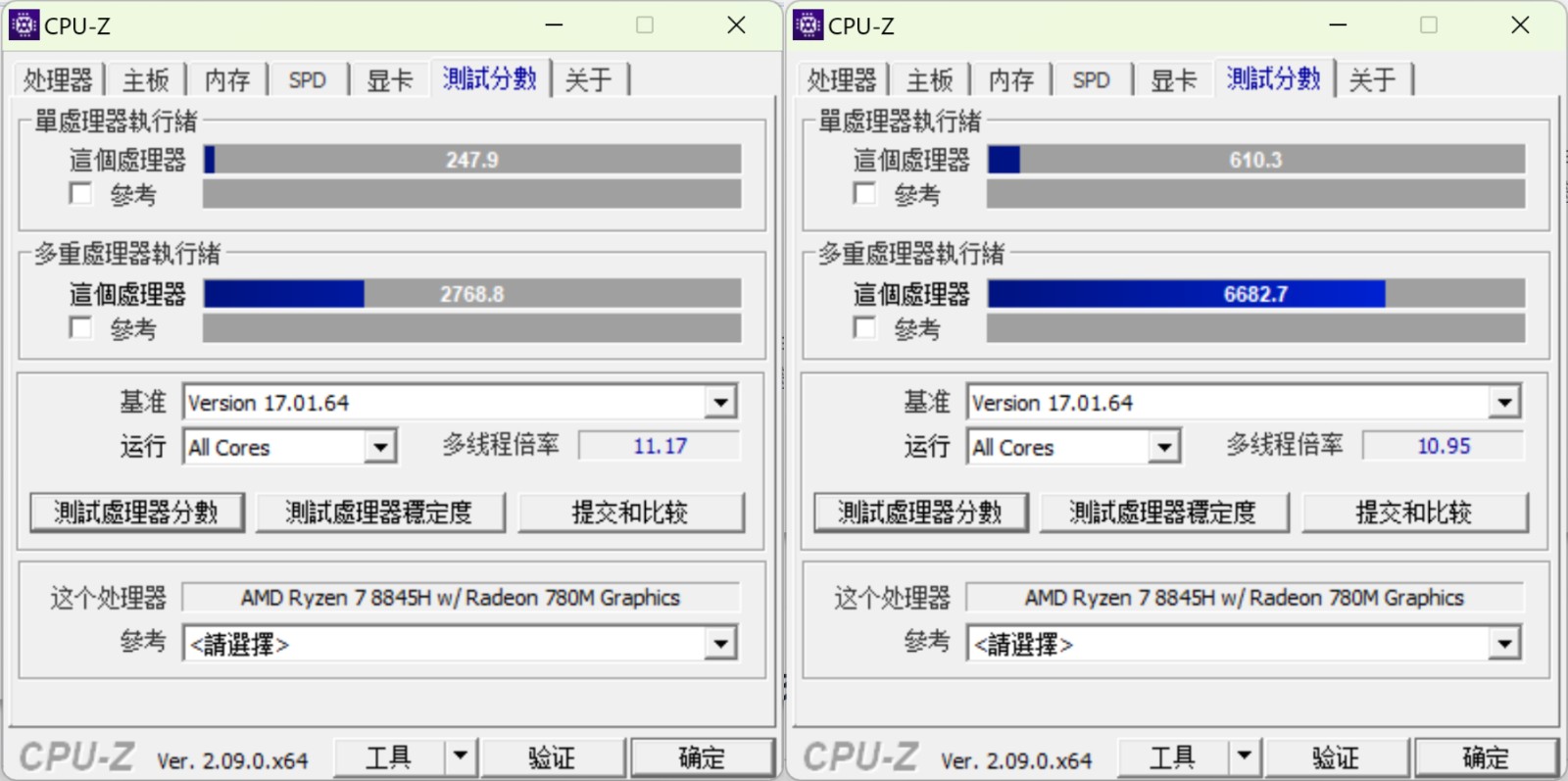Click 提交和比较 button in right window

click(x=1415, y=513)
